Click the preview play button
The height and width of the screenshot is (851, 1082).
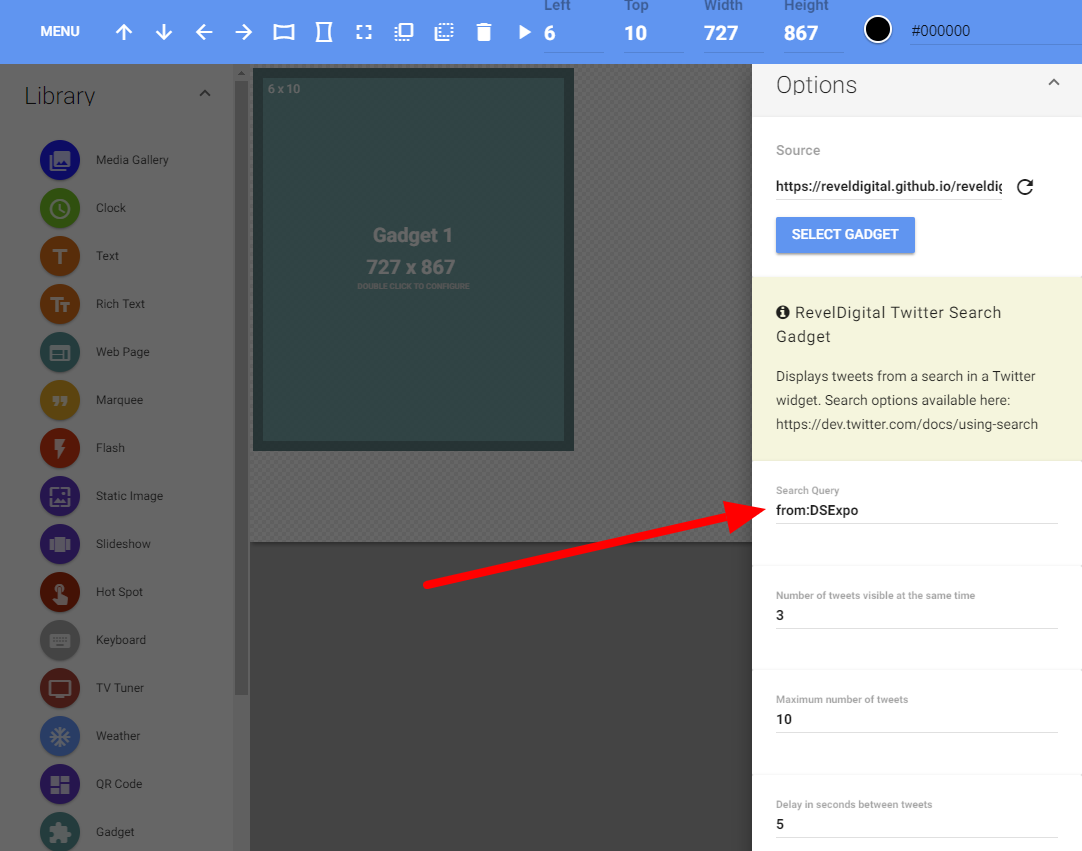524,32
